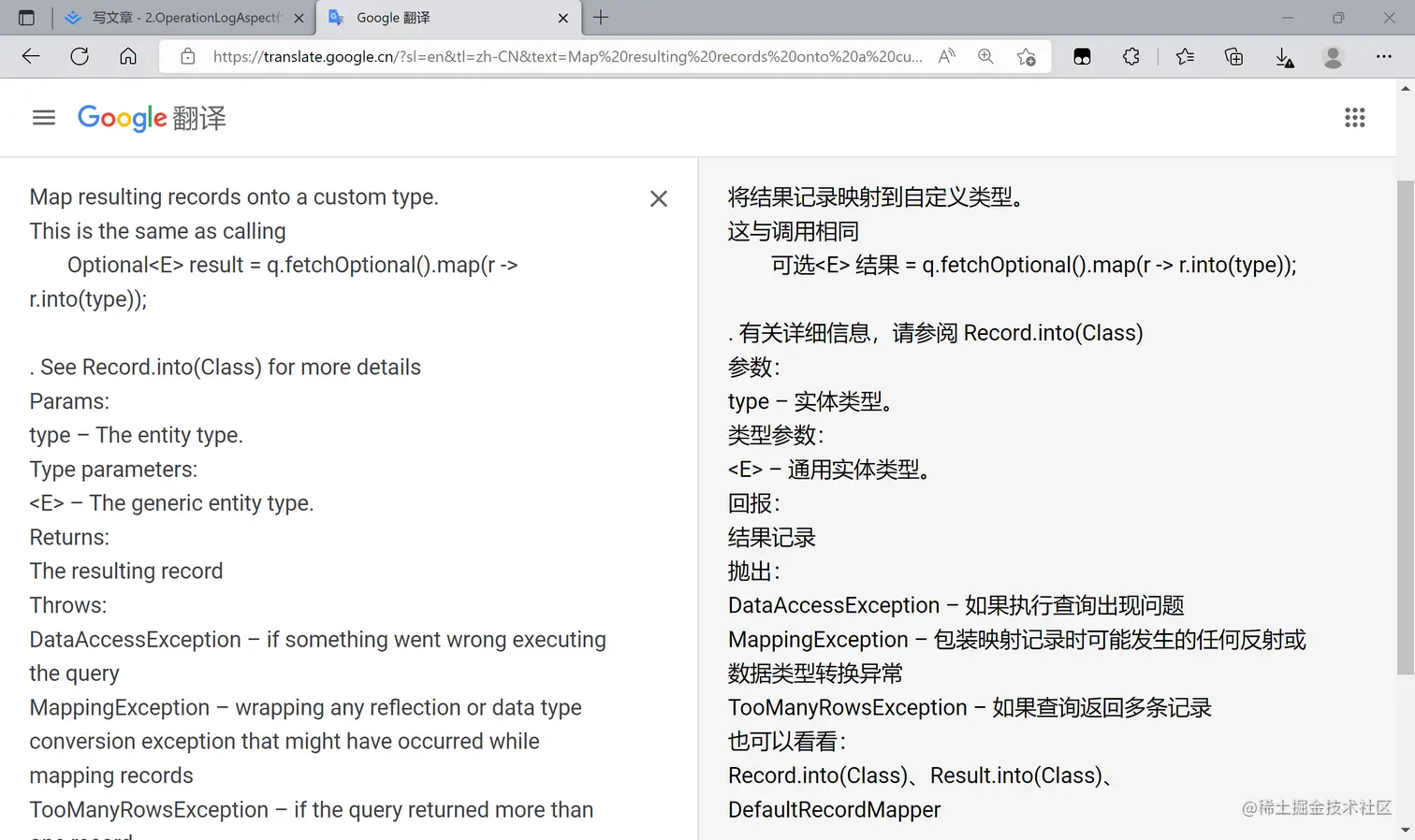The width and height of the screenshot is (1415, 840).
Task: Open the Google apps grid launcher
Action: (x=1354, y=118)
